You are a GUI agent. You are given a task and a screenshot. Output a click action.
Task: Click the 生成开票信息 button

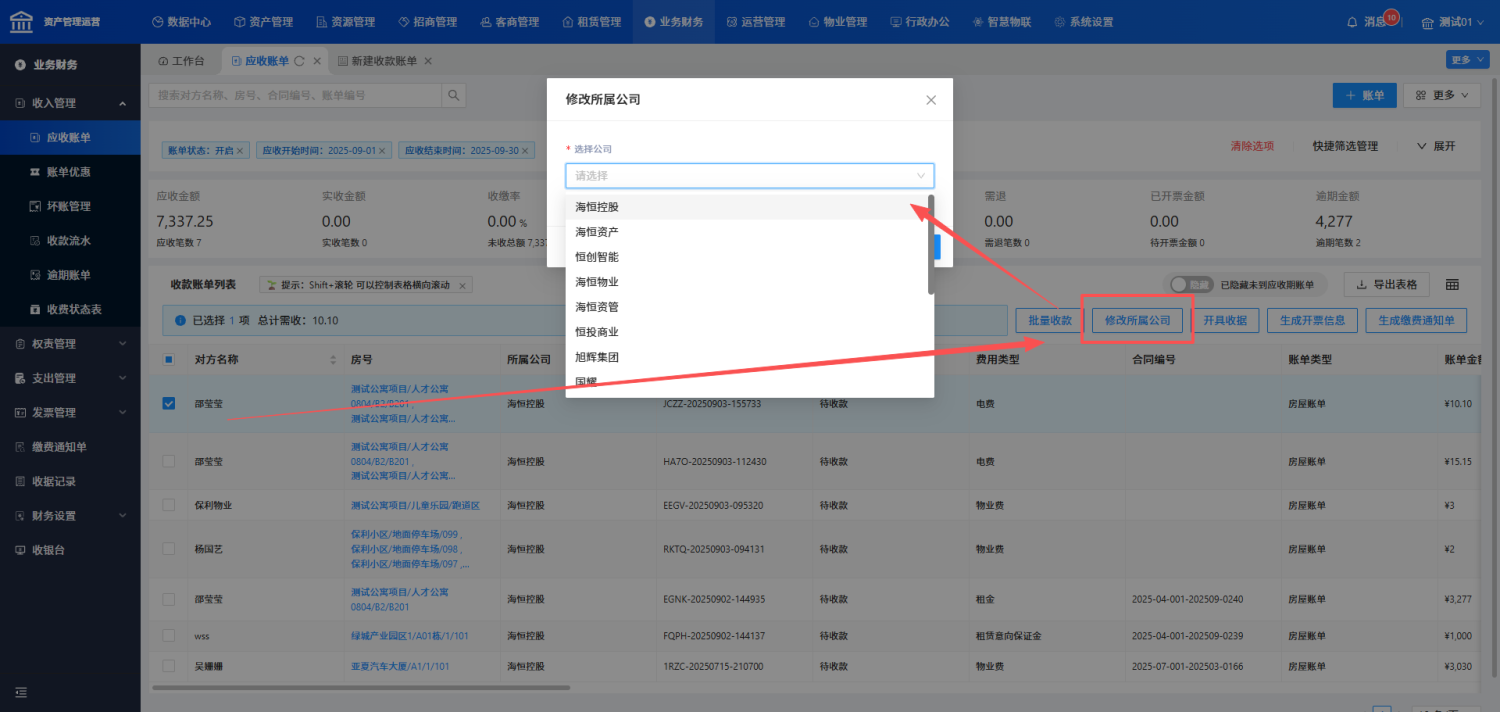(1313, 321)
